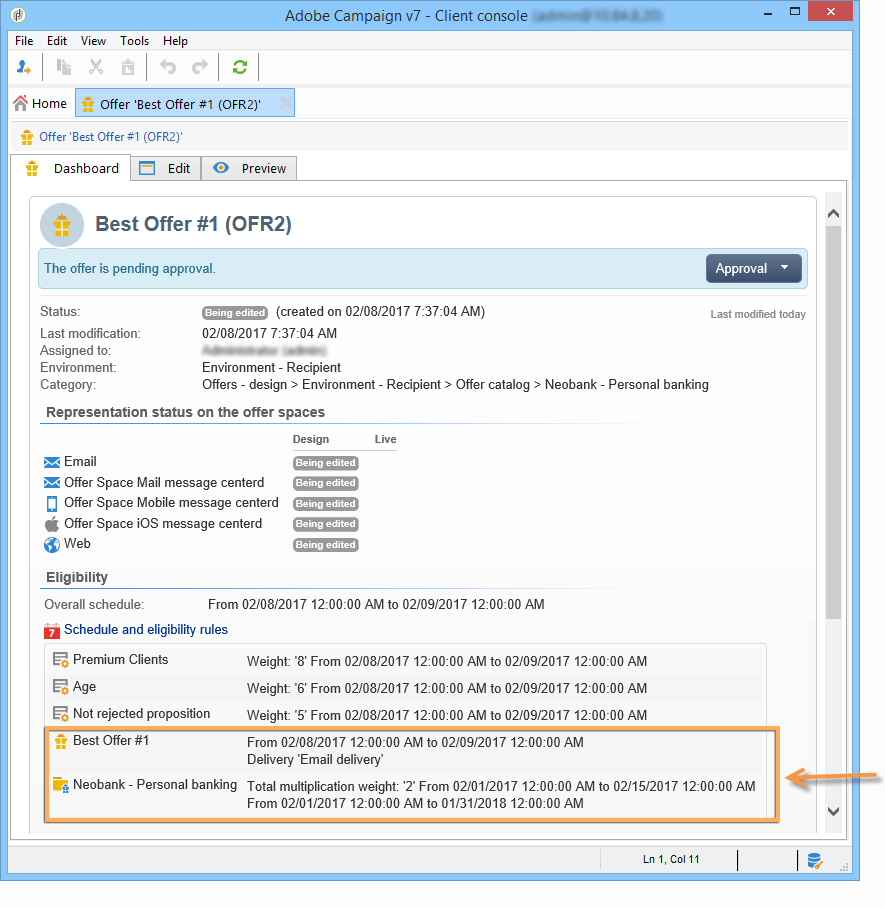Click the Home house icon
This screenshot has width=885, height=908.
pos(20,103)
